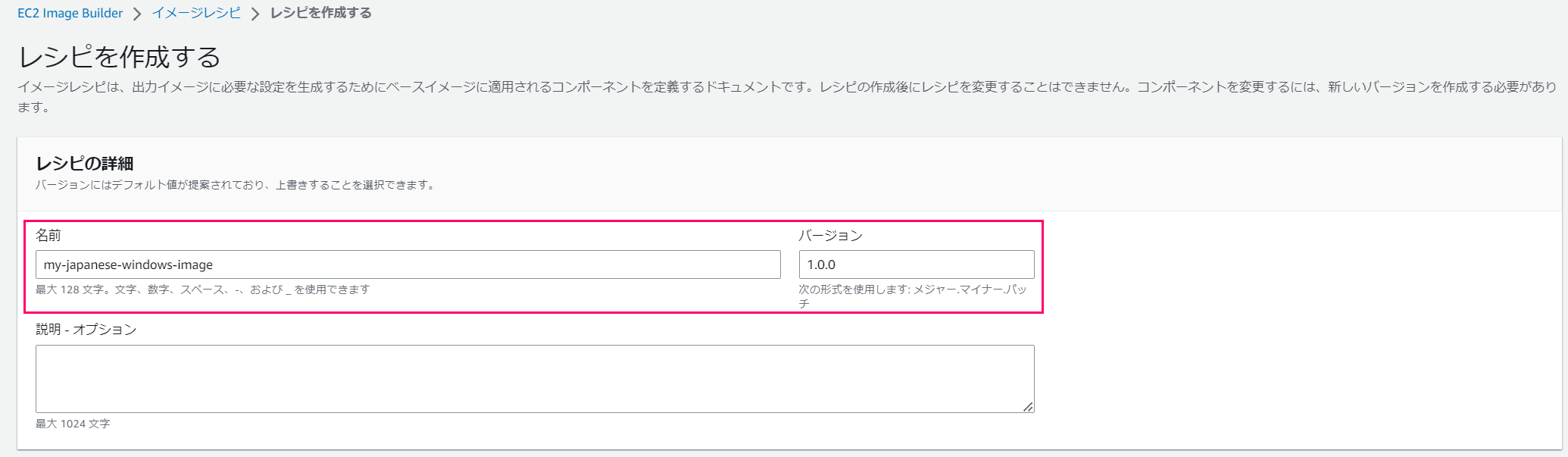Click the 最大 1024 文字 hint text
The image size is (1568, 457).
(x=73, y=424)
